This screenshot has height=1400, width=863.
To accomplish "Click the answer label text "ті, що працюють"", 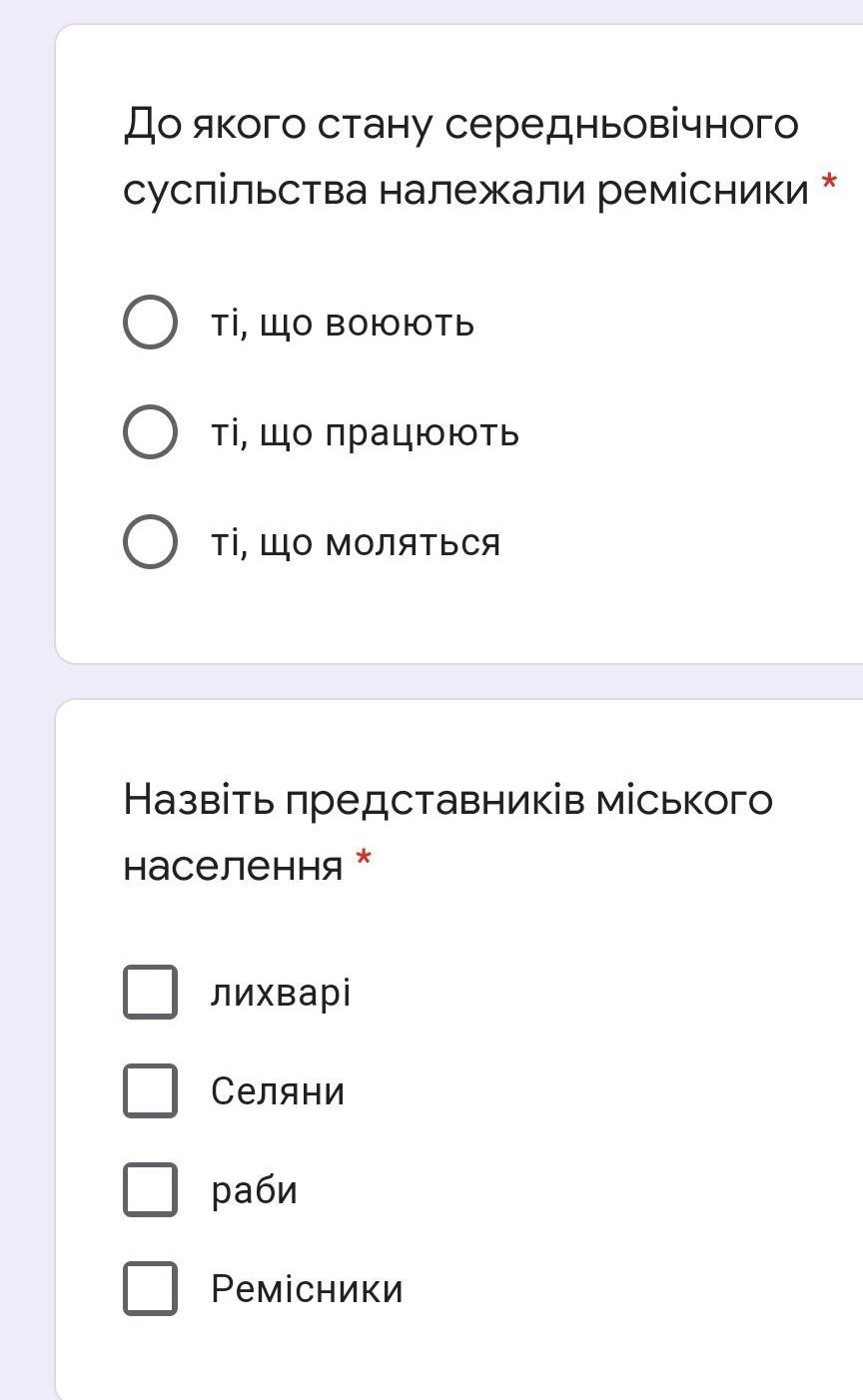I will (365, 433).
